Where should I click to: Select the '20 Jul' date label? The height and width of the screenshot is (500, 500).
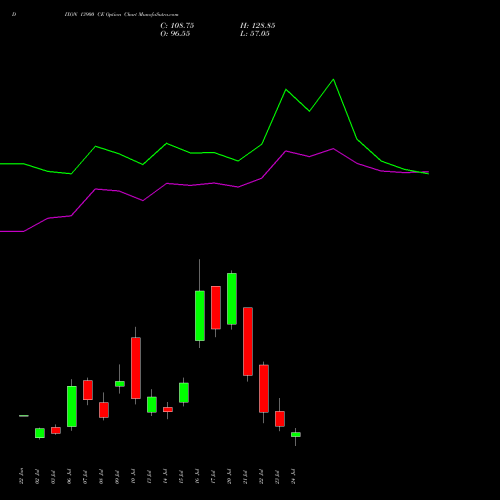click(x=229, y=477)
